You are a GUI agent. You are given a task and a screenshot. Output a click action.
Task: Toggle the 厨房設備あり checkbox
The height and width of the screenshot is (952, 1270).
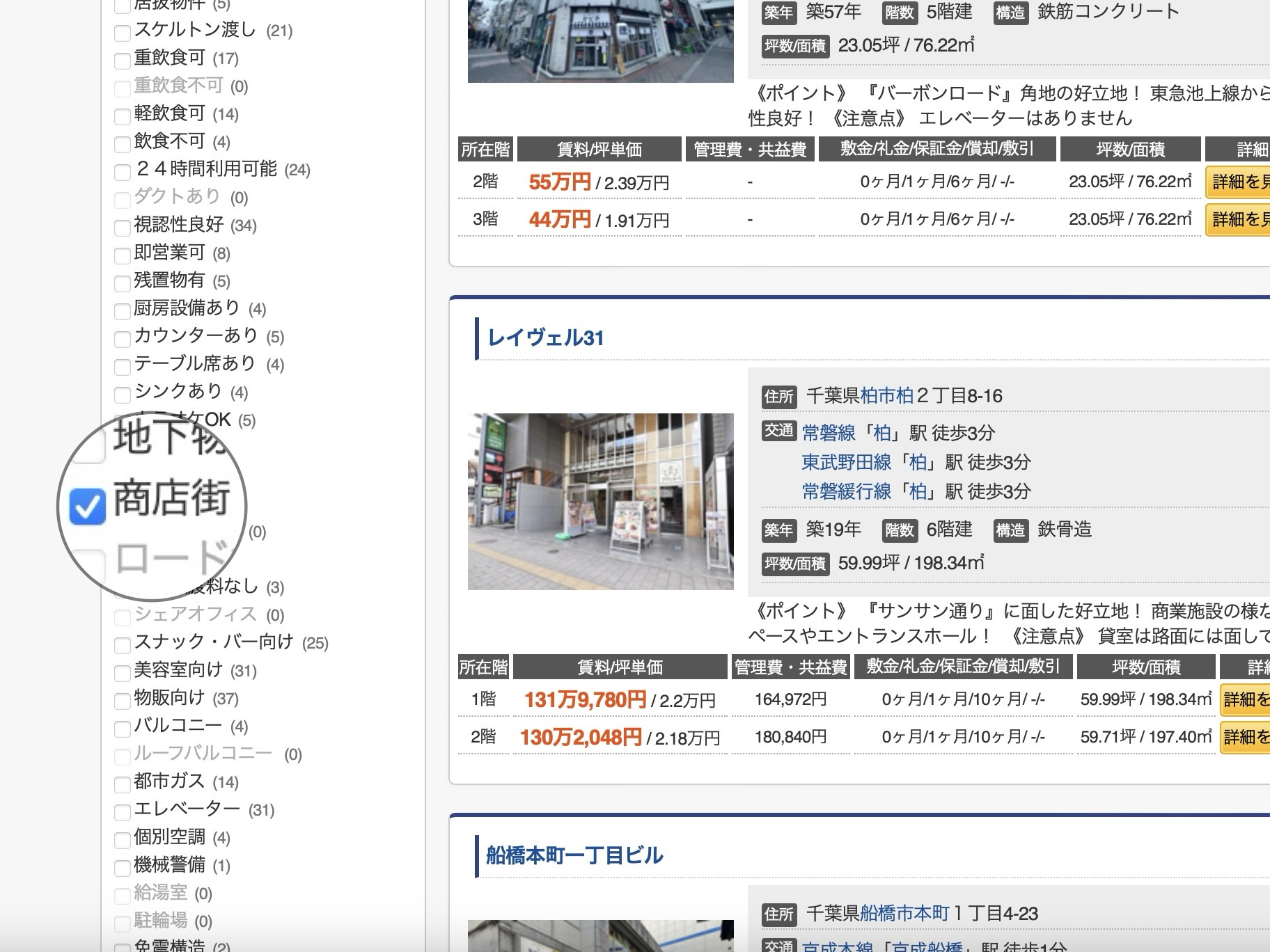(x=123, y=310)
